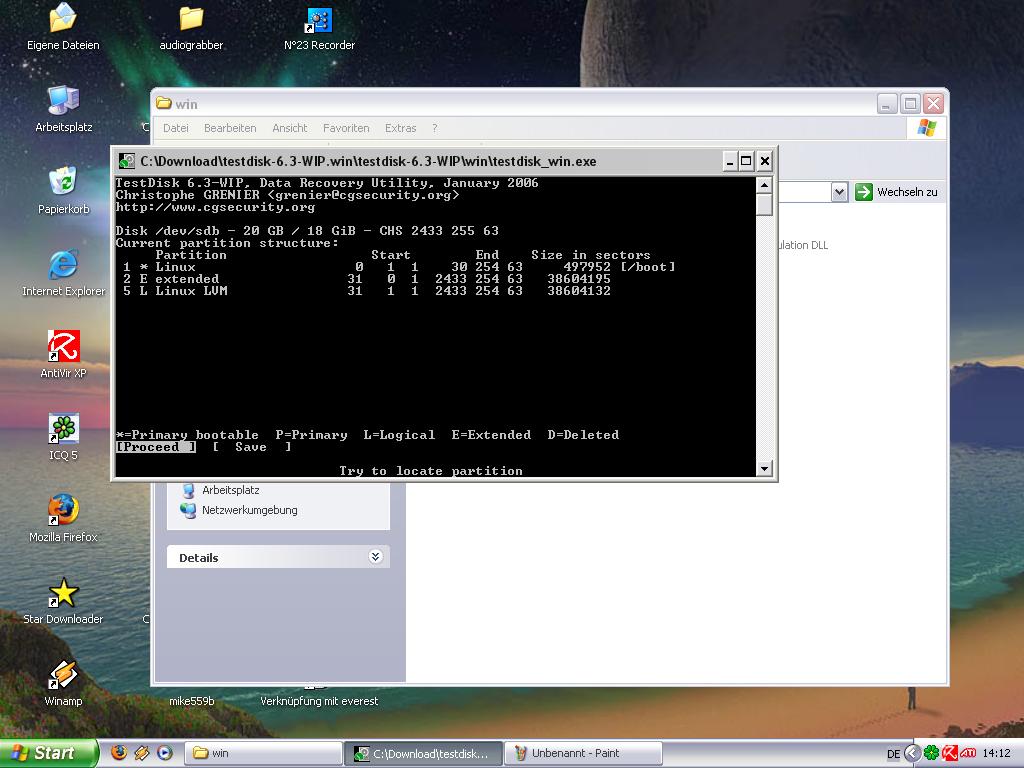Launch Mozilla Firefox from the desktop
This screenshot has height=768, width=1024.
pyautogui.click(x=63, y=519)
